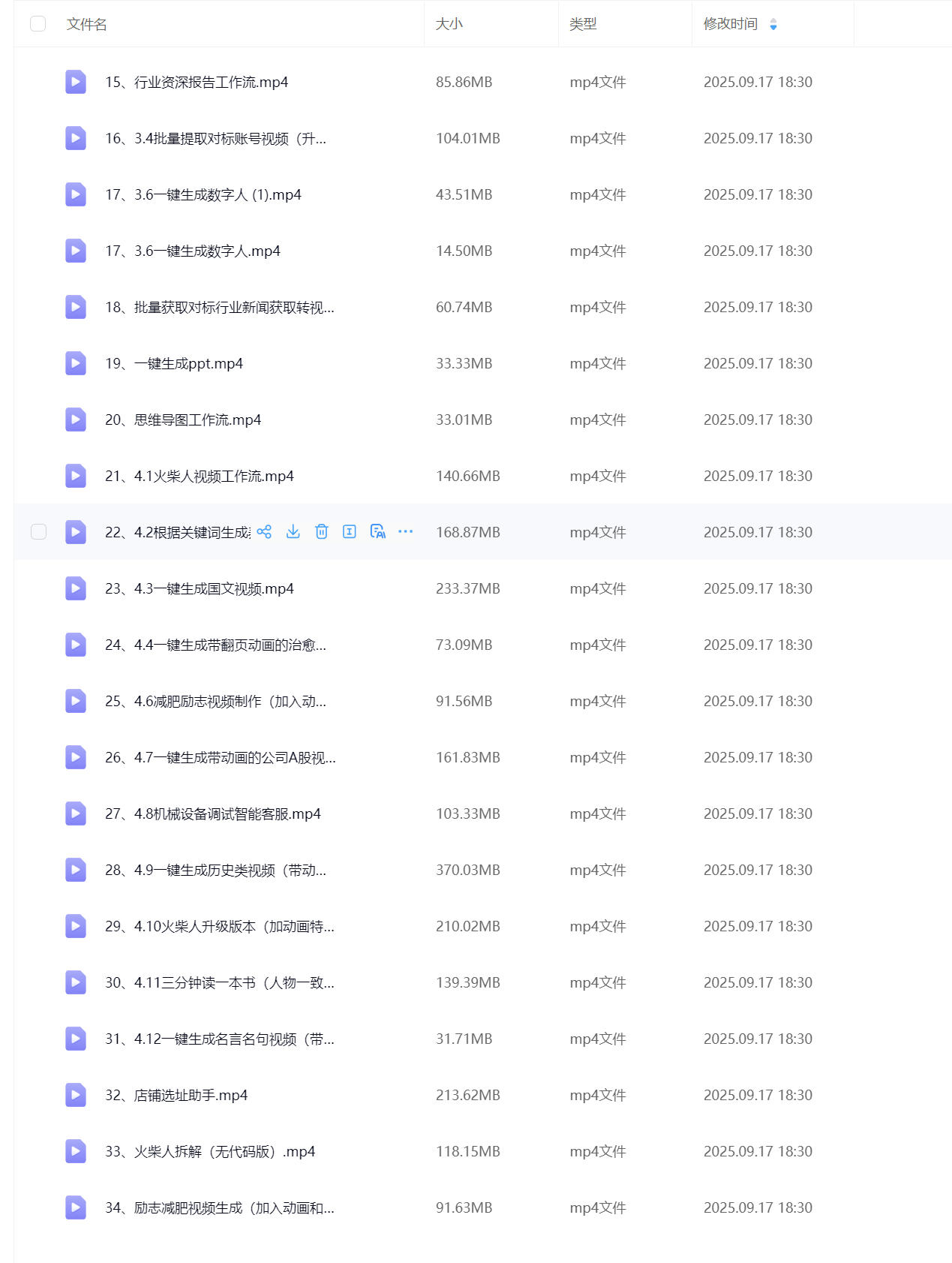This screenshot has width=952, height=1263.
Task: Click 类型 column header
Action: [583, 24]
